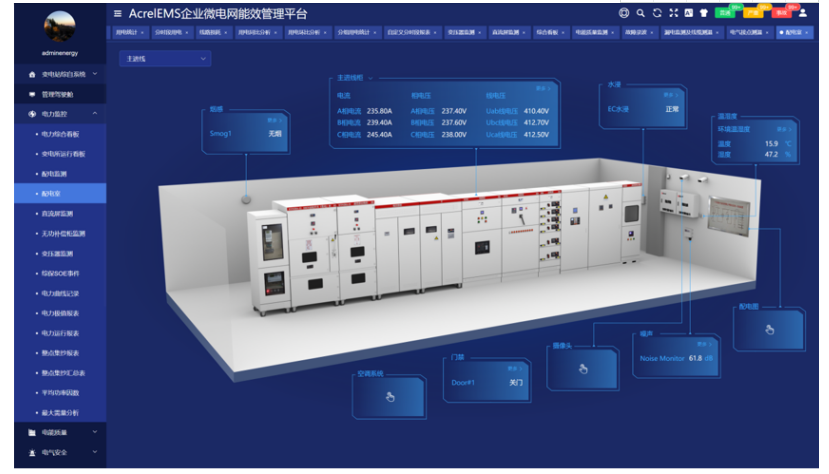
Task: Click the refresh icon in top header
Action: tap(657, 13)
